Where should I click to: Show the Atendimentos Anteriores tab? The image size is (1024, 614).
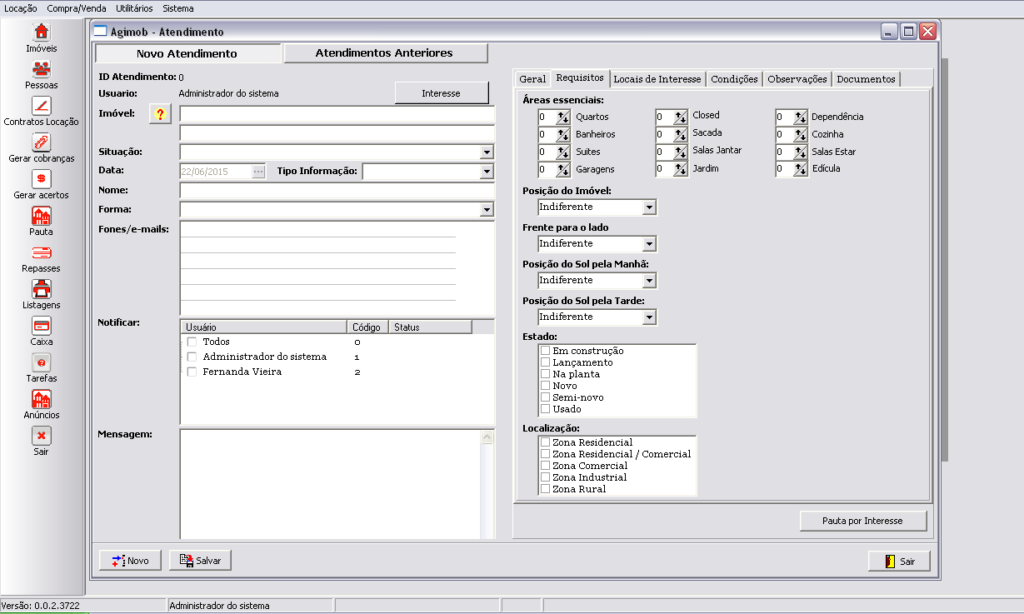(x=385, y=53)
